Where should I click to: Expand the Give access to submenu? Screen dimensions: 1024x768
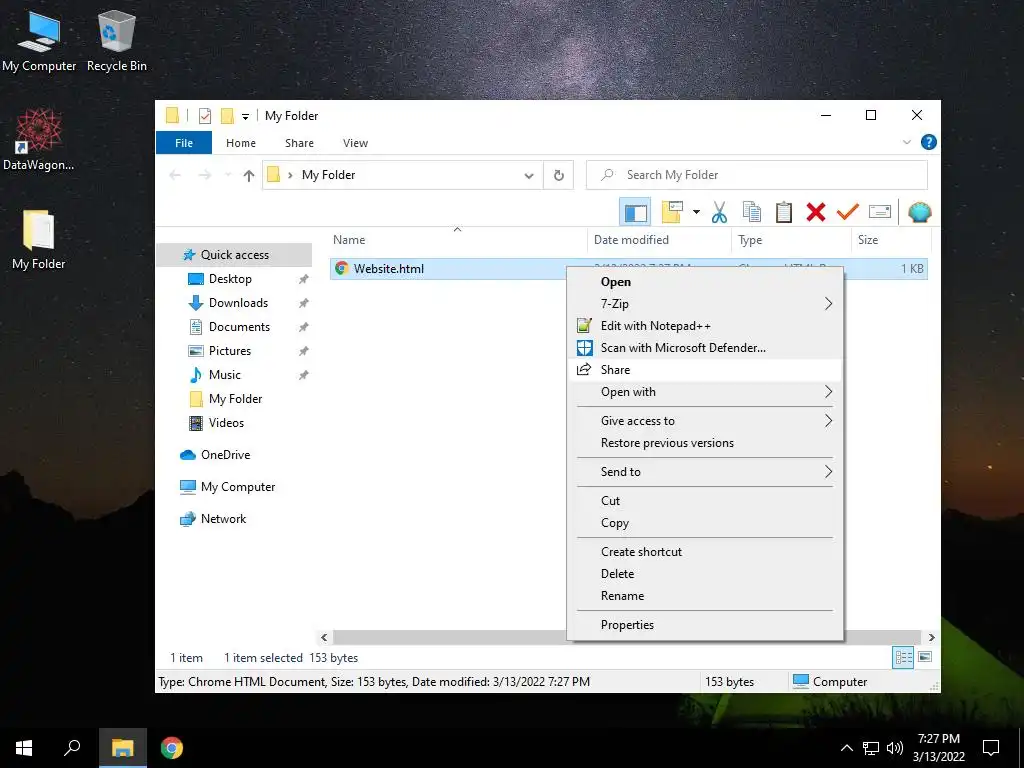pyautogui.click(x=705, y=421)
